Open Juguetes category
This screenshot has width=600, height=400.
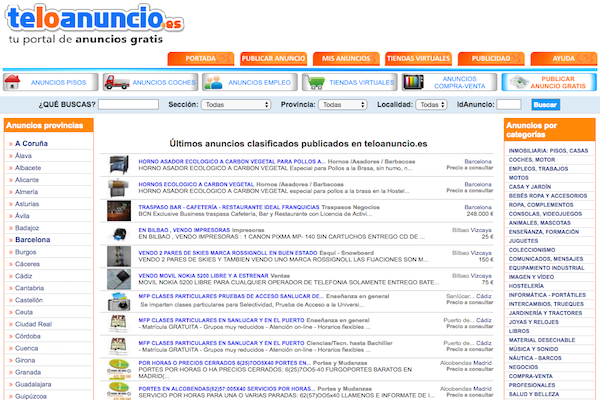click(x=523, y=241)
